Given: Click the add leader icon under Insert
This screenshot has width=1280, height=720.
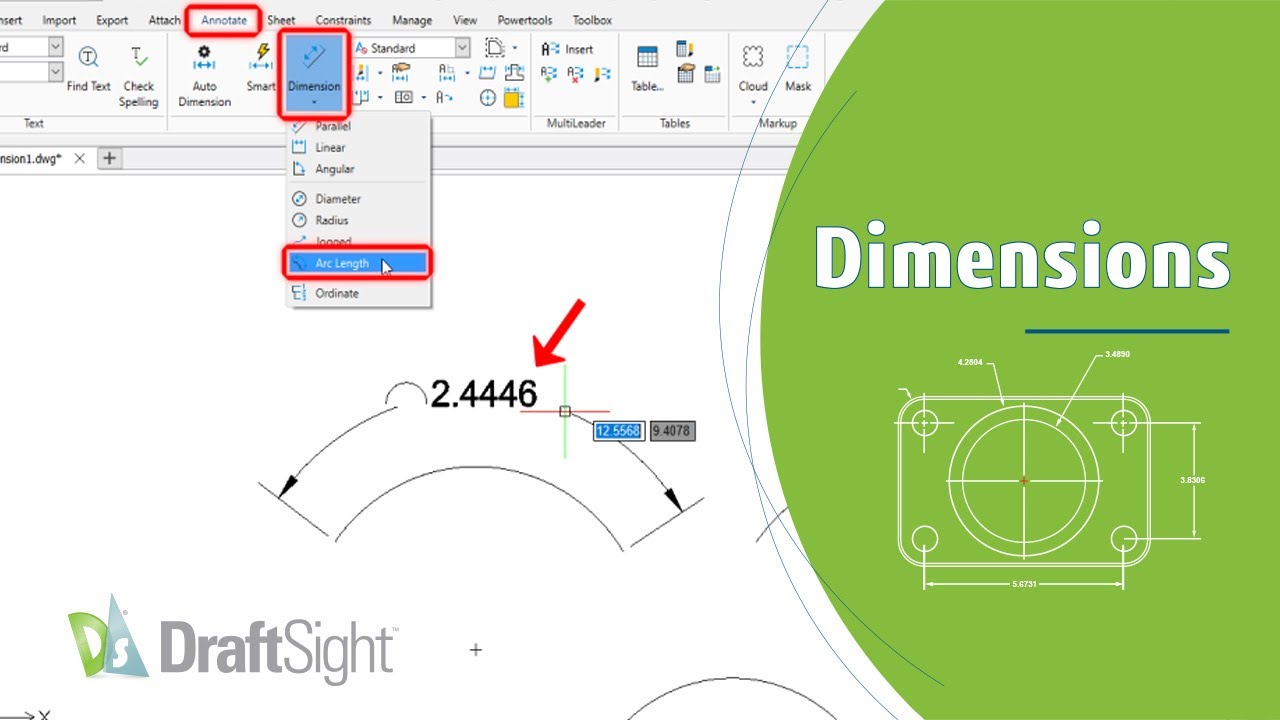Looking at the screenshot, I should 549,73.
